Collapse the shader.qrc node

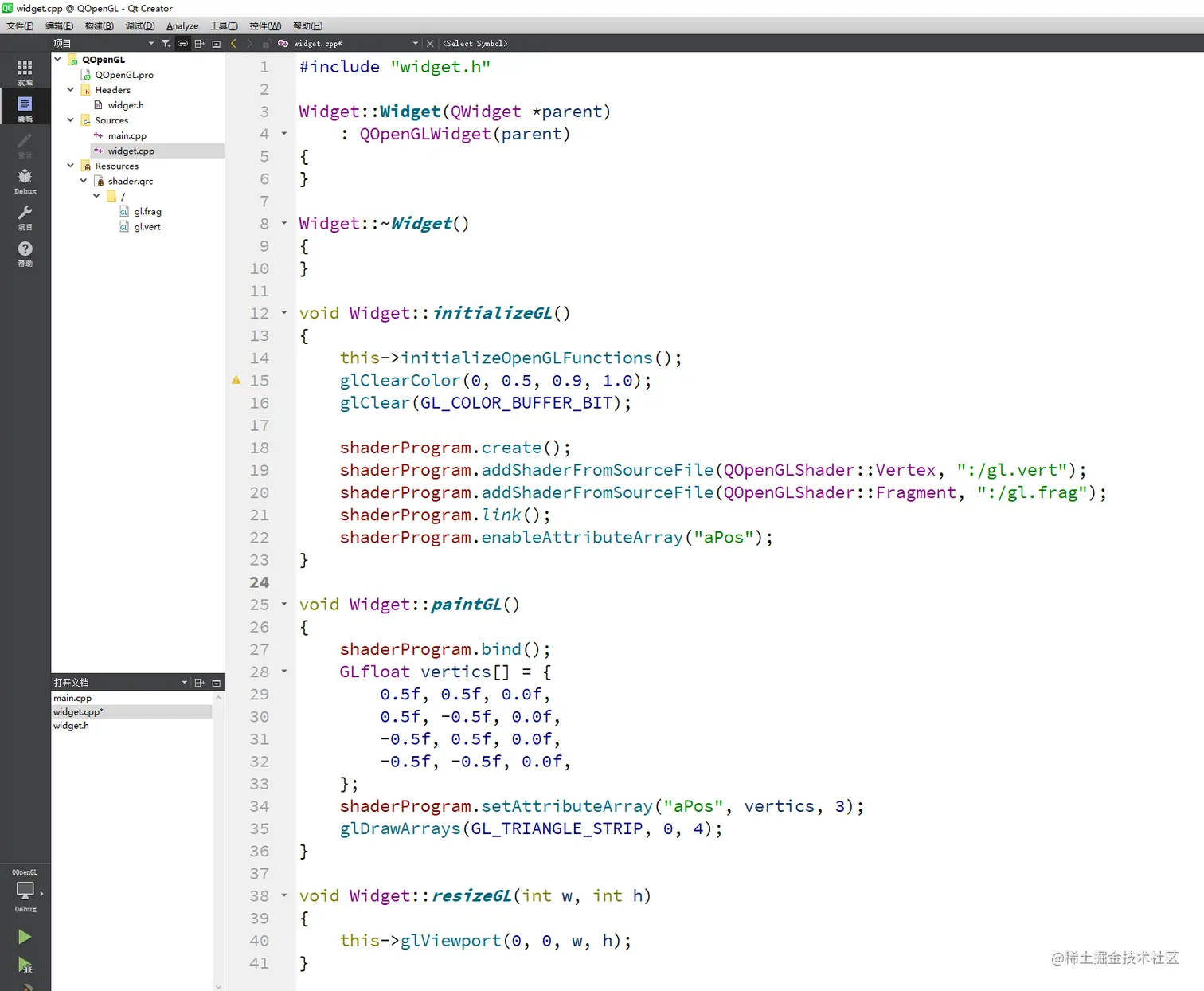(x=84, y=181)
